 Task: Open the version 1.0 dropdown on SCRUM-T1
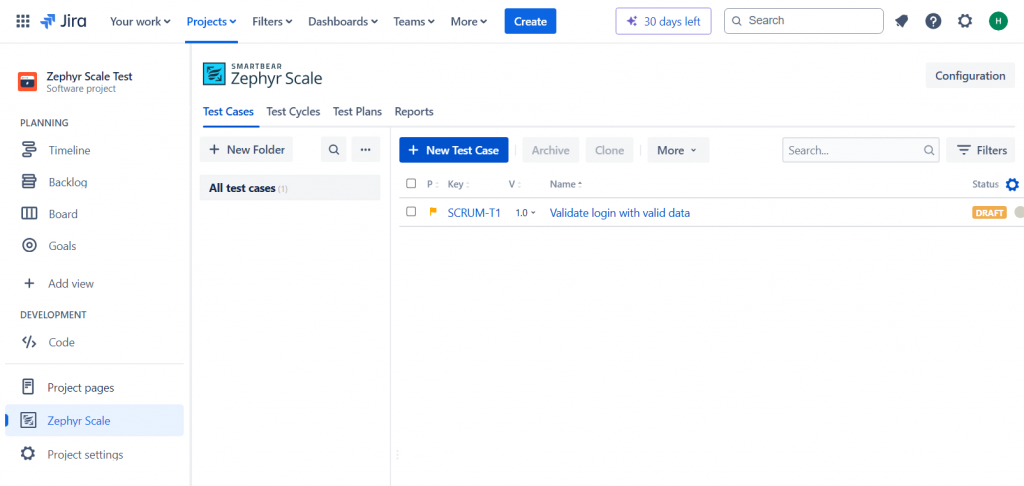(x=526, y=213)
